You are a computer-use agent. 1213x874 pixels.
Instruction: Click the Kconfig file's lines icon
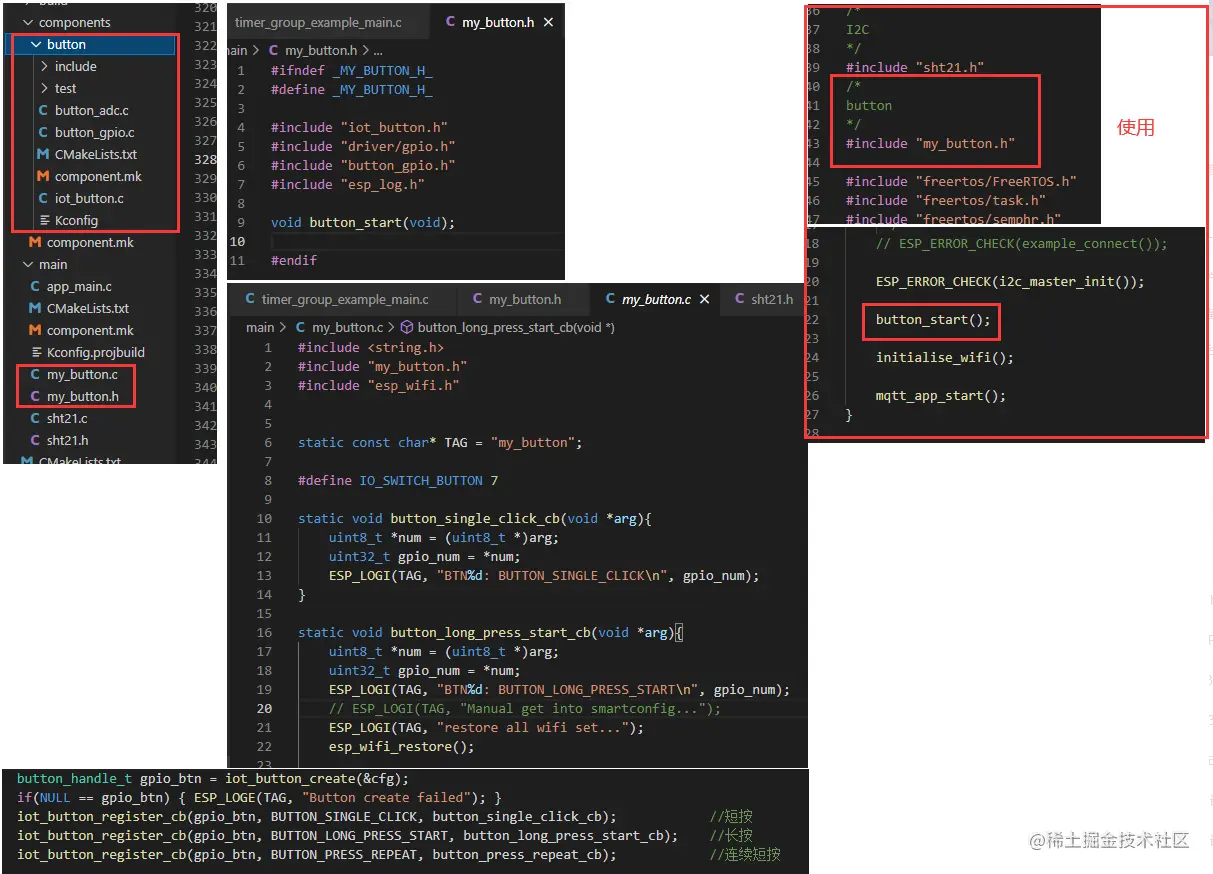pyautogui.click(x=44, y=220)
